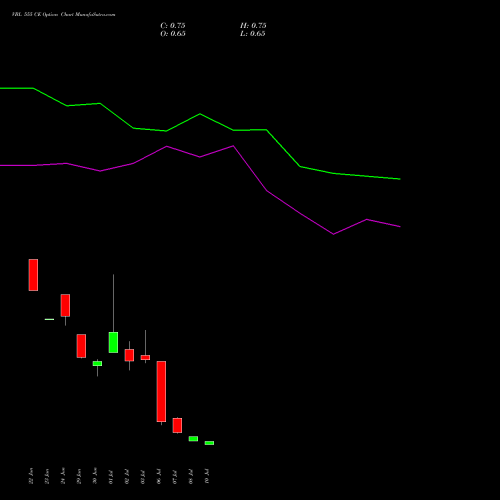
Task: Click the red candlestick at 02 Jul
Action: pos(129,355)
